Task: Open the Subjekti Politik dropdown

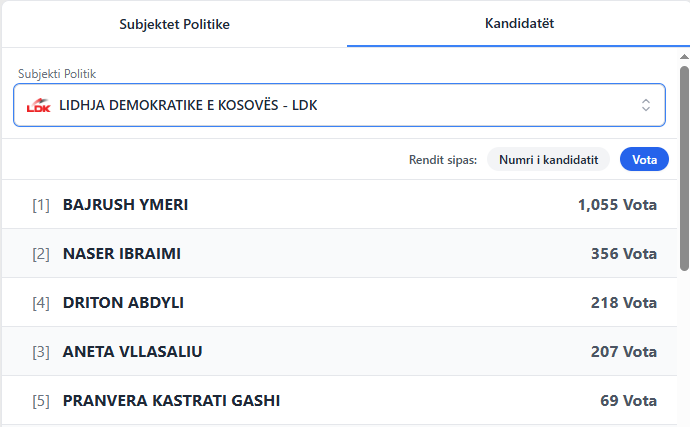Action: pos(339,105)
